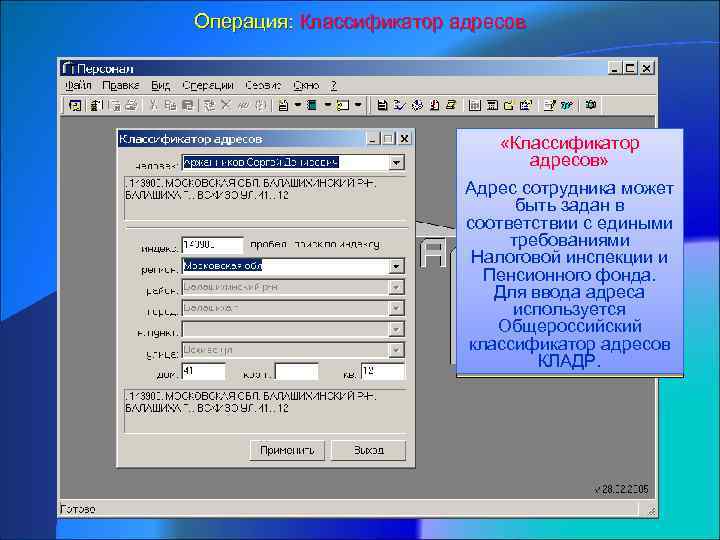Image resolution: width=720 pixels, height=540 pixels.
Task: Click the floppy disk save toolbar icon
Action: (382, 105)
